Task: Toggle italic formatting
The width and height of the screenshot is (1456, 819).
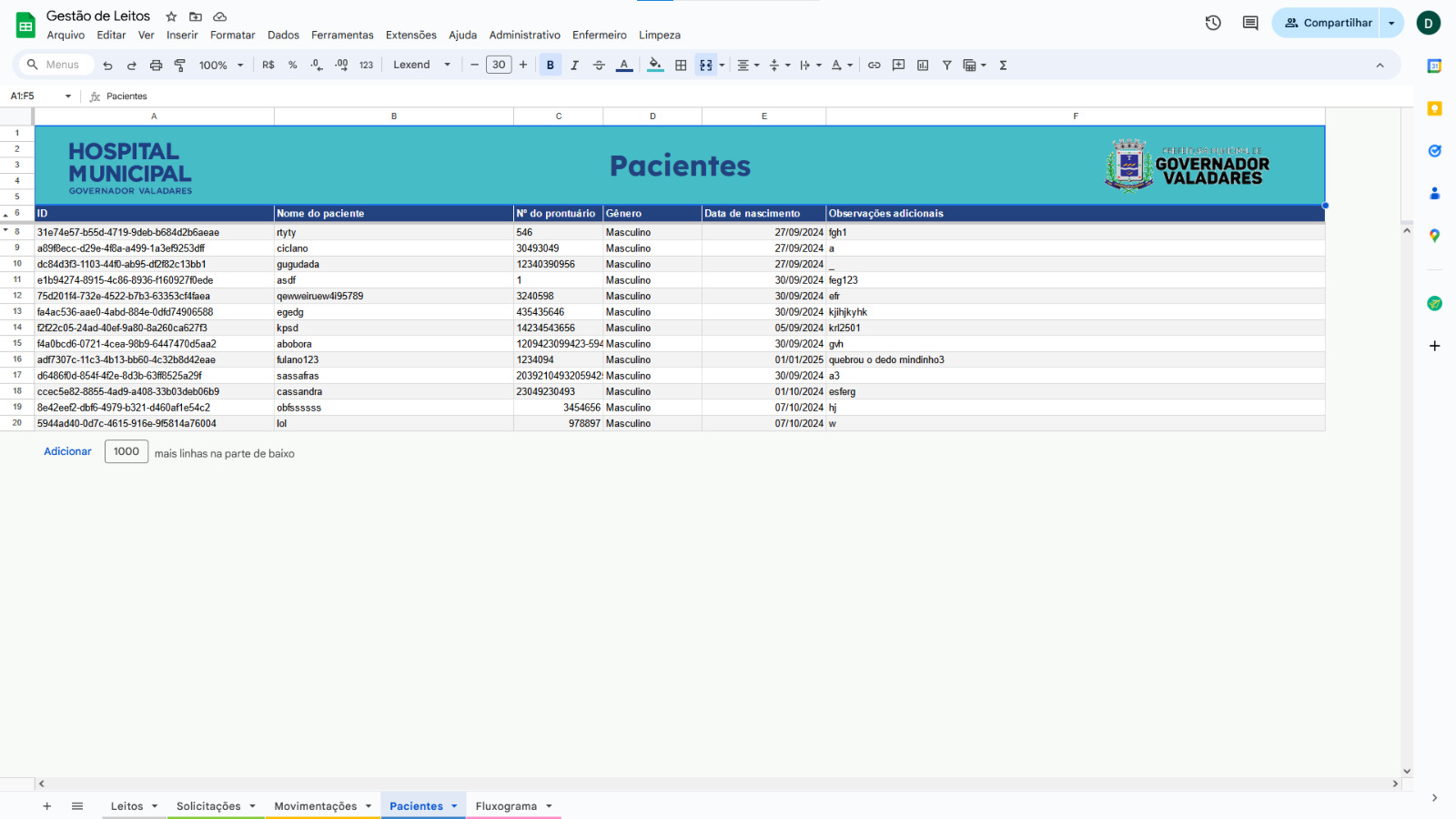Action: coord(574,66)
